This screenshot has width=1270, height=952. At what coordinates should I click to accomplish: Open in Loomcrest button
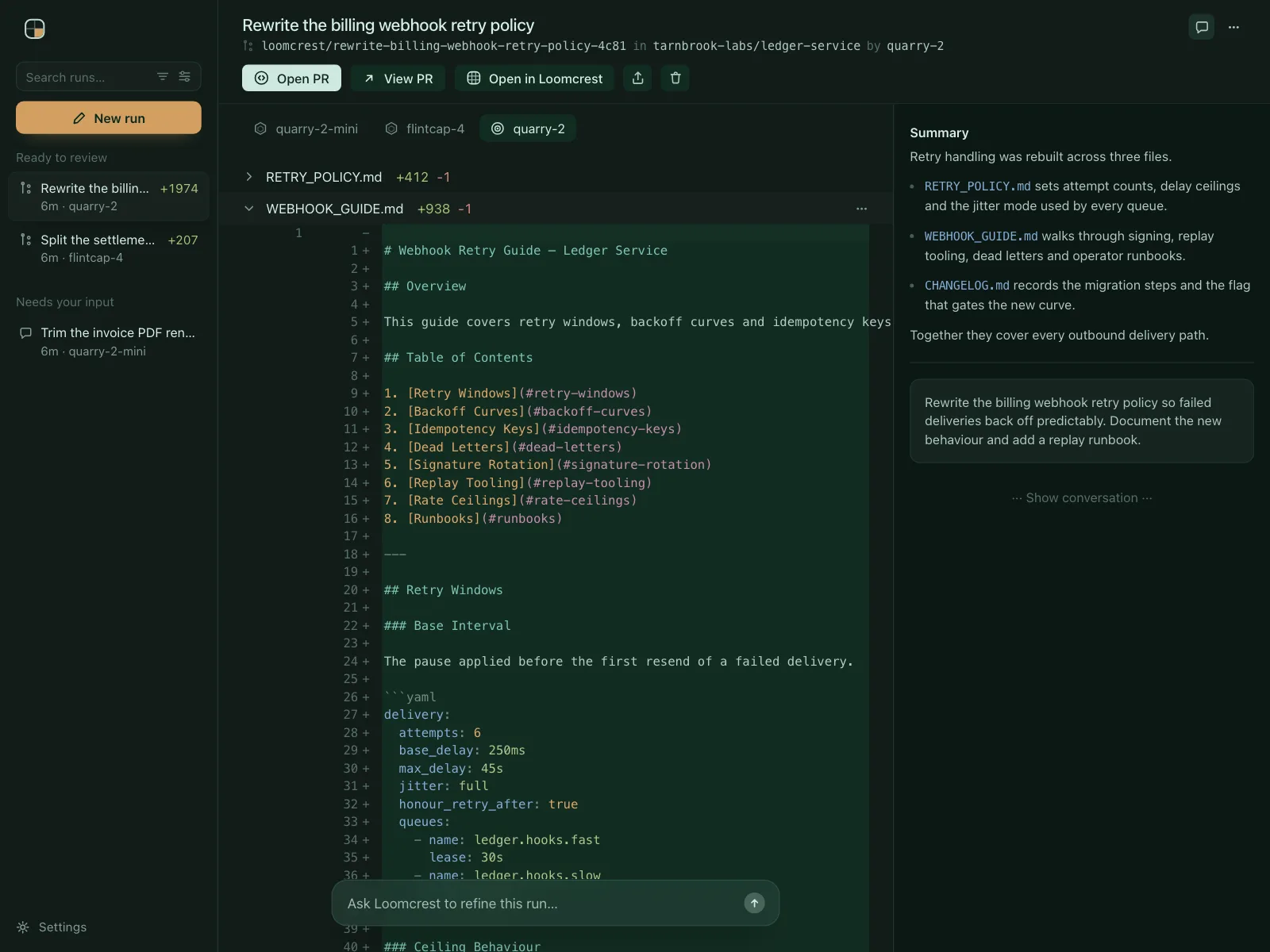tap(534, 78)
